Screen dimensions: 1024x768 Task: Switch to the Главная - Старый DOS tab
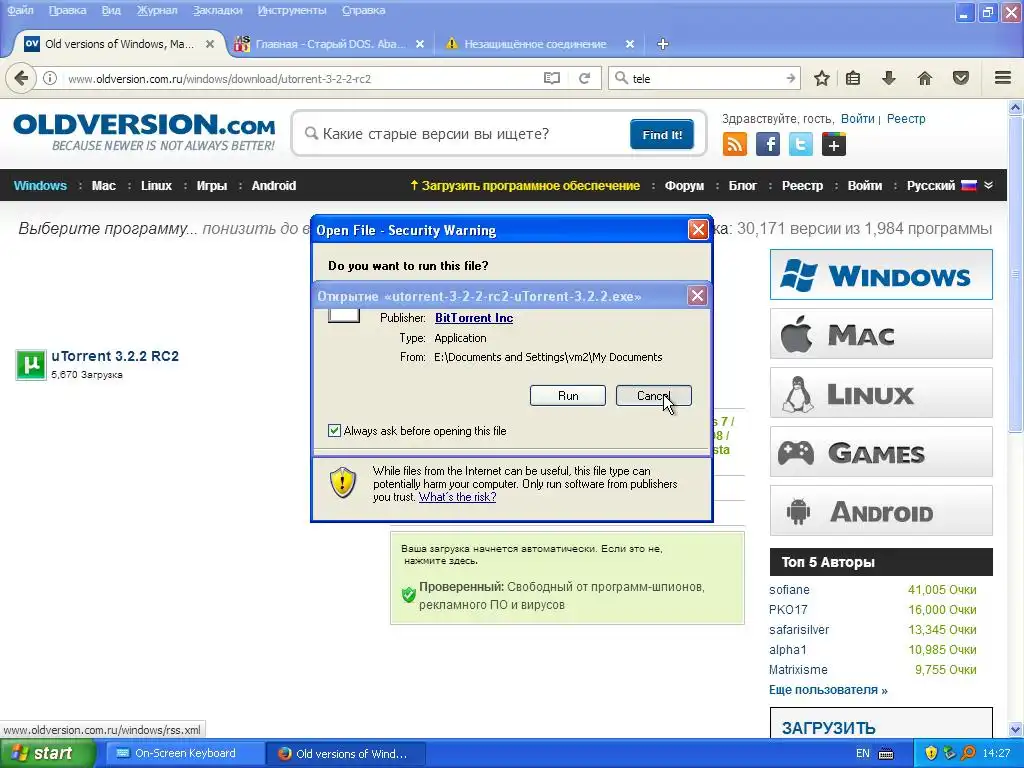pos(328,44)
